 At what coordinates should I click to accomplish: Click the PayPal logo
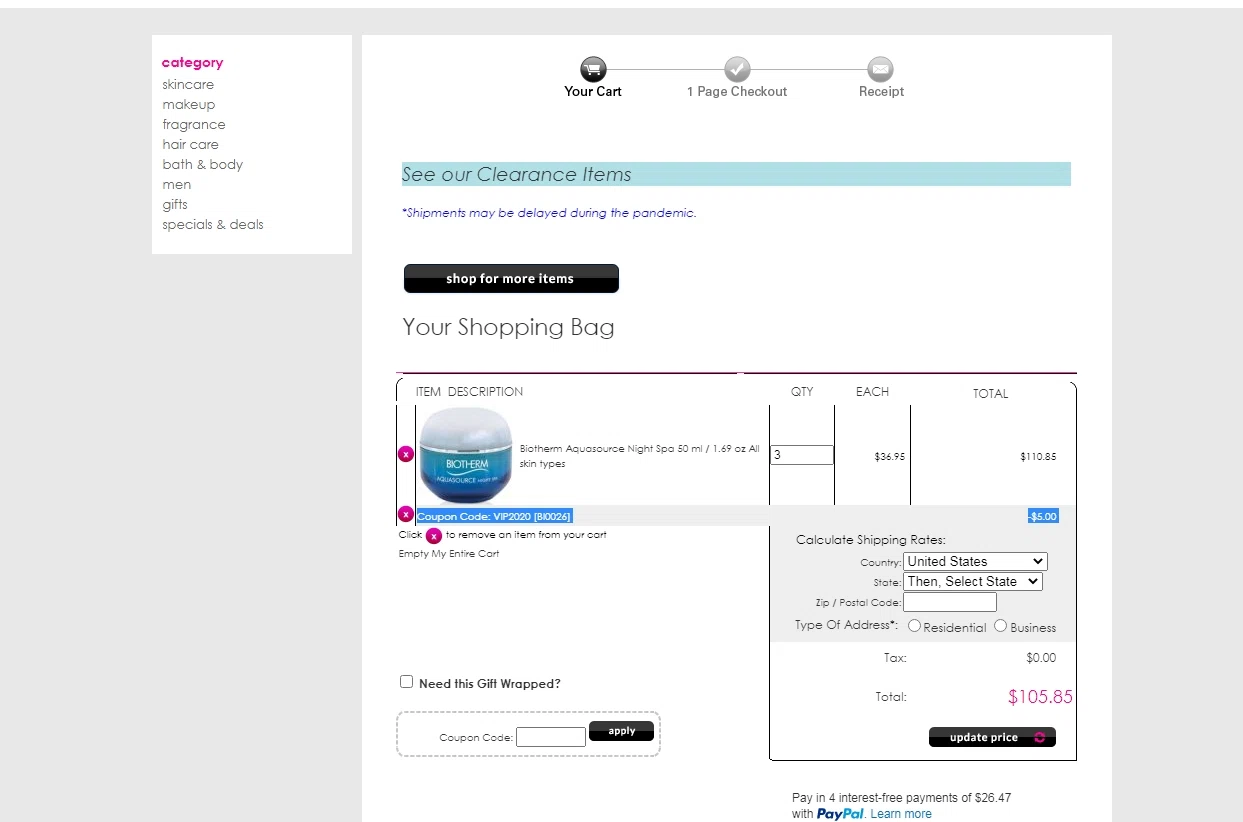(840, 814)
